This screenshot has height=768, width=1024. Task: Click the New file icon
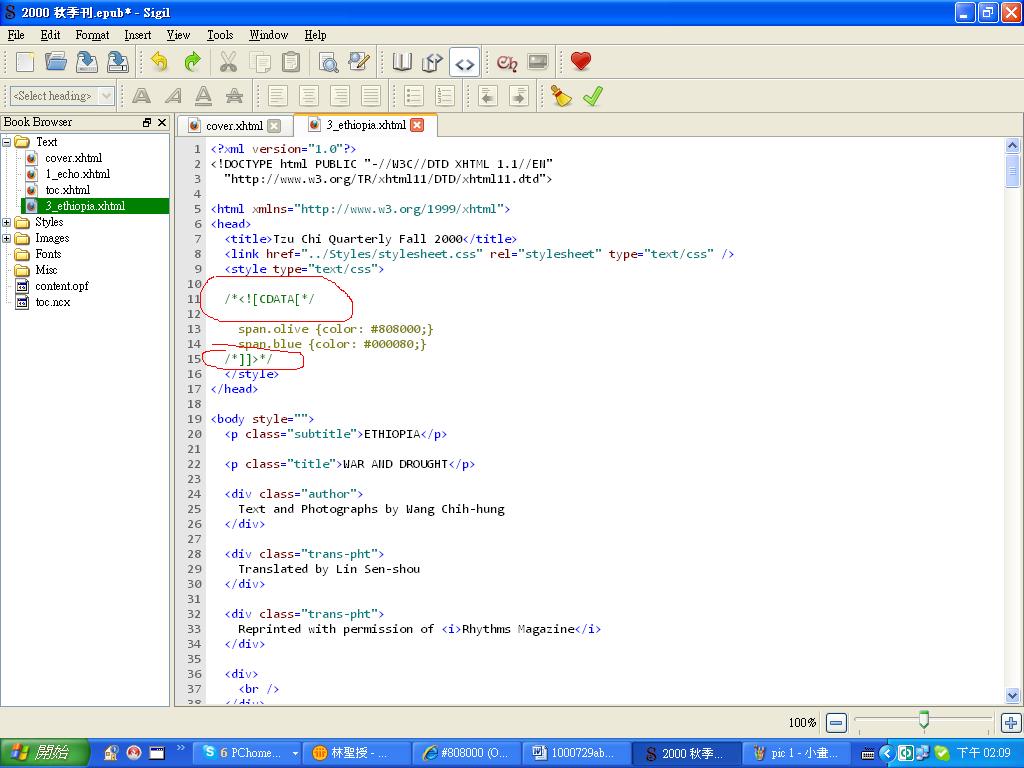tap(25, 62)
